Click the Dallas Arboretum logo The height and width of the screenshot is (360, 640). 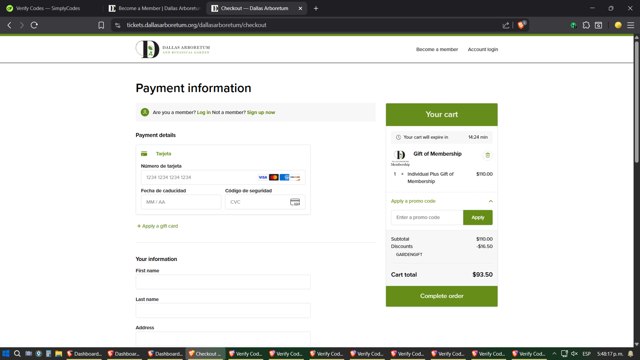pyautogui.click(x=173, y=49)
